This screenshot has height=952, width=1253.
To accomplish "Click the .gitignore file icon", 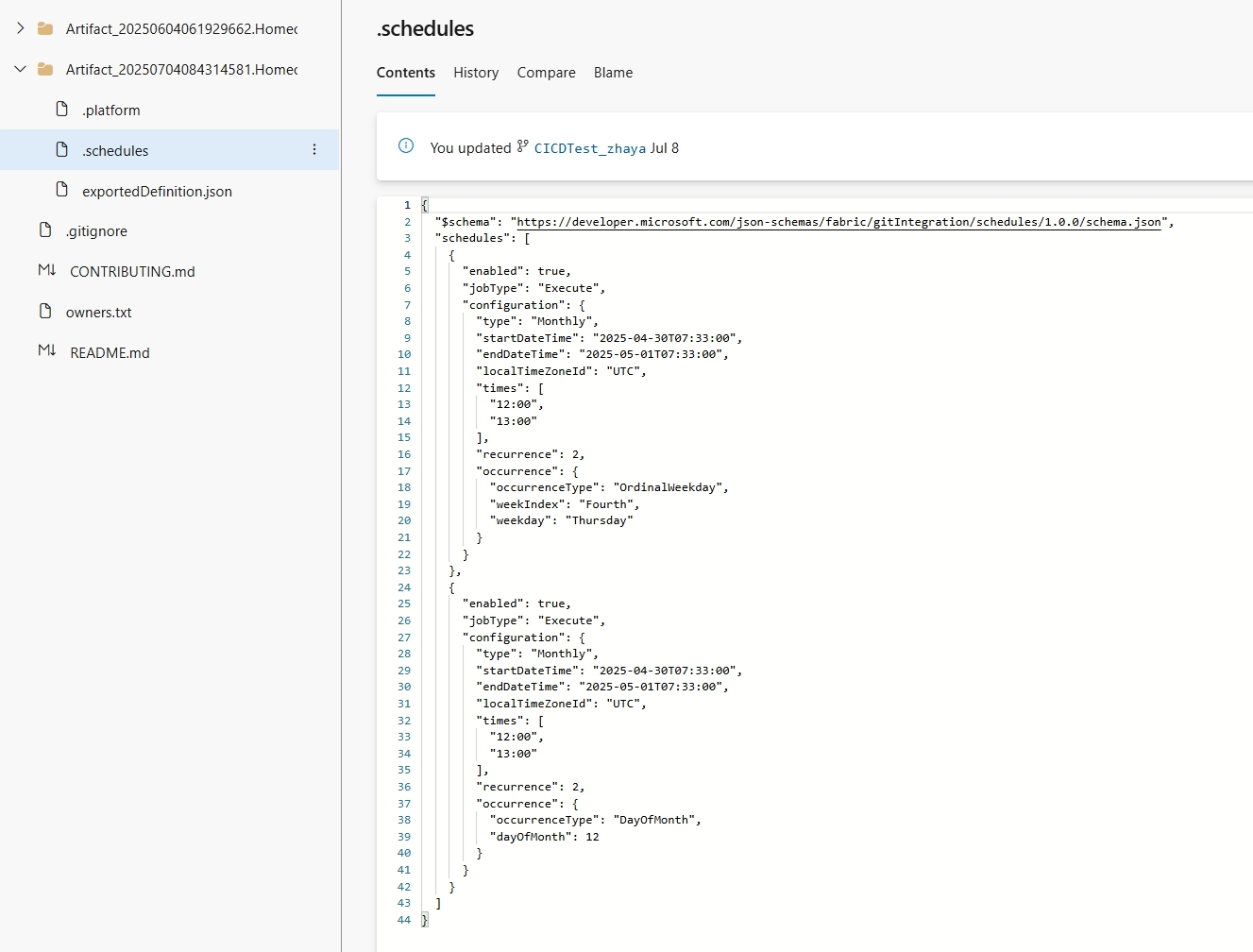I will pyautogui.click(x=44, y=229).
